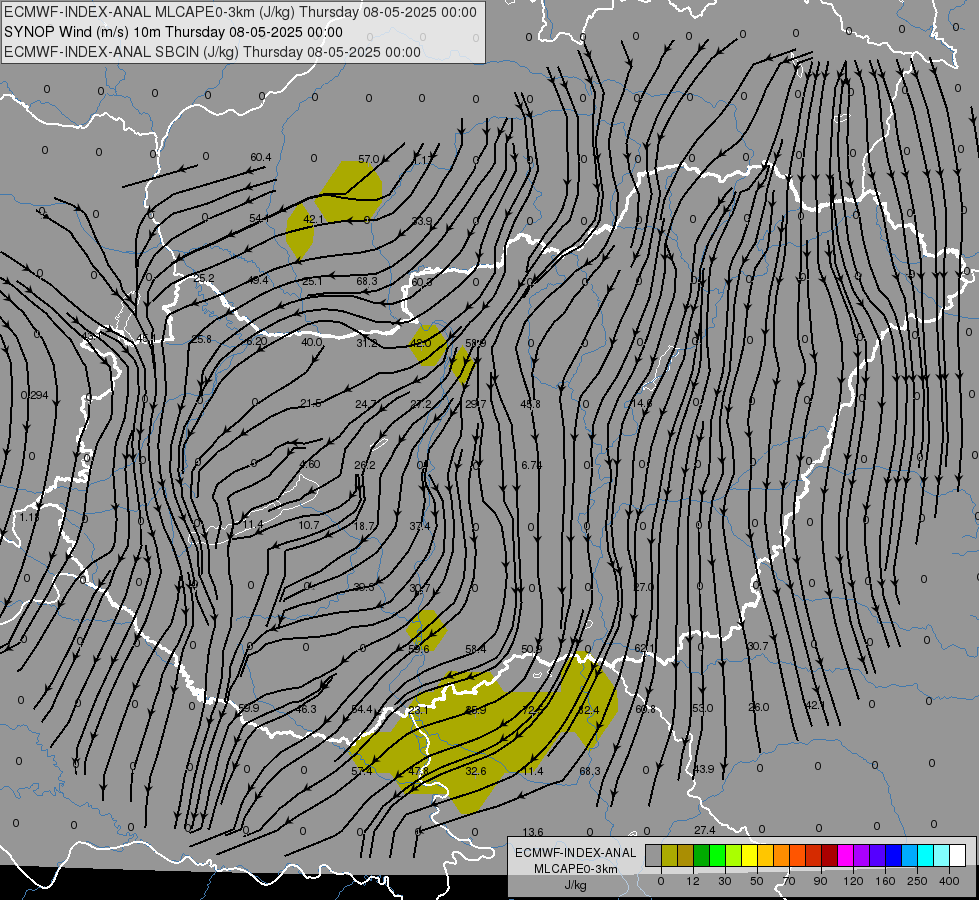The image size is (979, 900).
Task: Click the grid value 57.4
Action: pyautogui.click(x=362, y=771)
